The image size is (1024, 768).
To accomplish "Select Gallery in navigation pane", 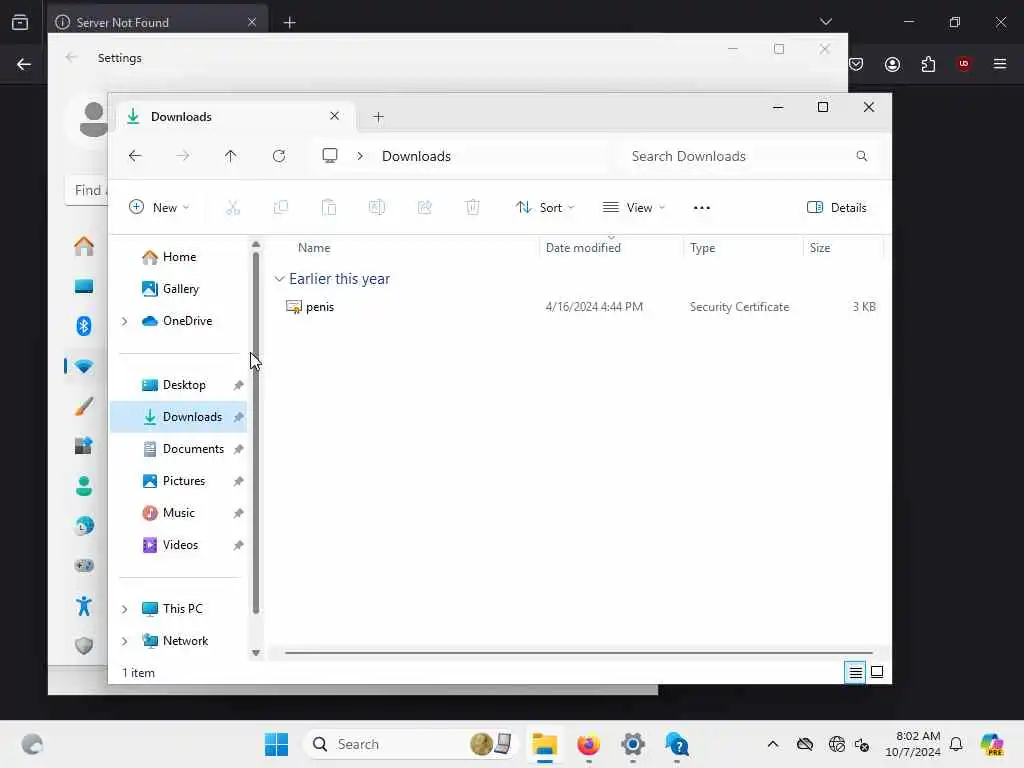I will 180,289.
